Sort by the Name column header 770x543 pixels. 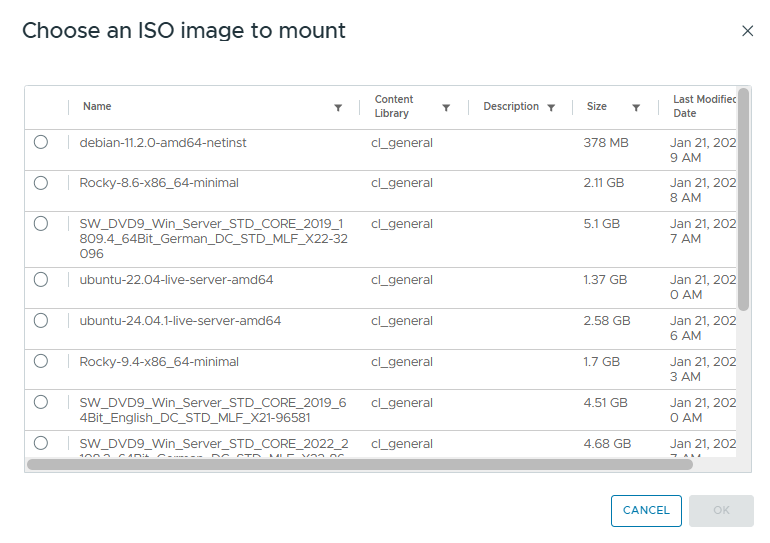coord(97,106)
